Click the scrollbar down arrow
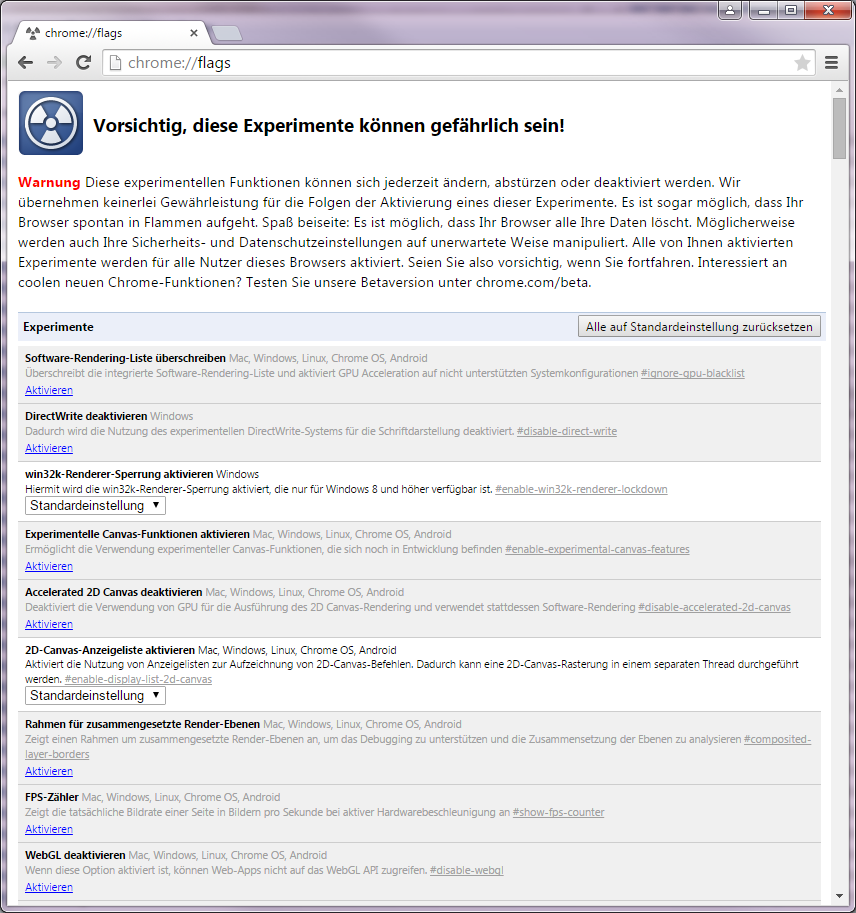856x913 pixels. [x=839, y=896]
